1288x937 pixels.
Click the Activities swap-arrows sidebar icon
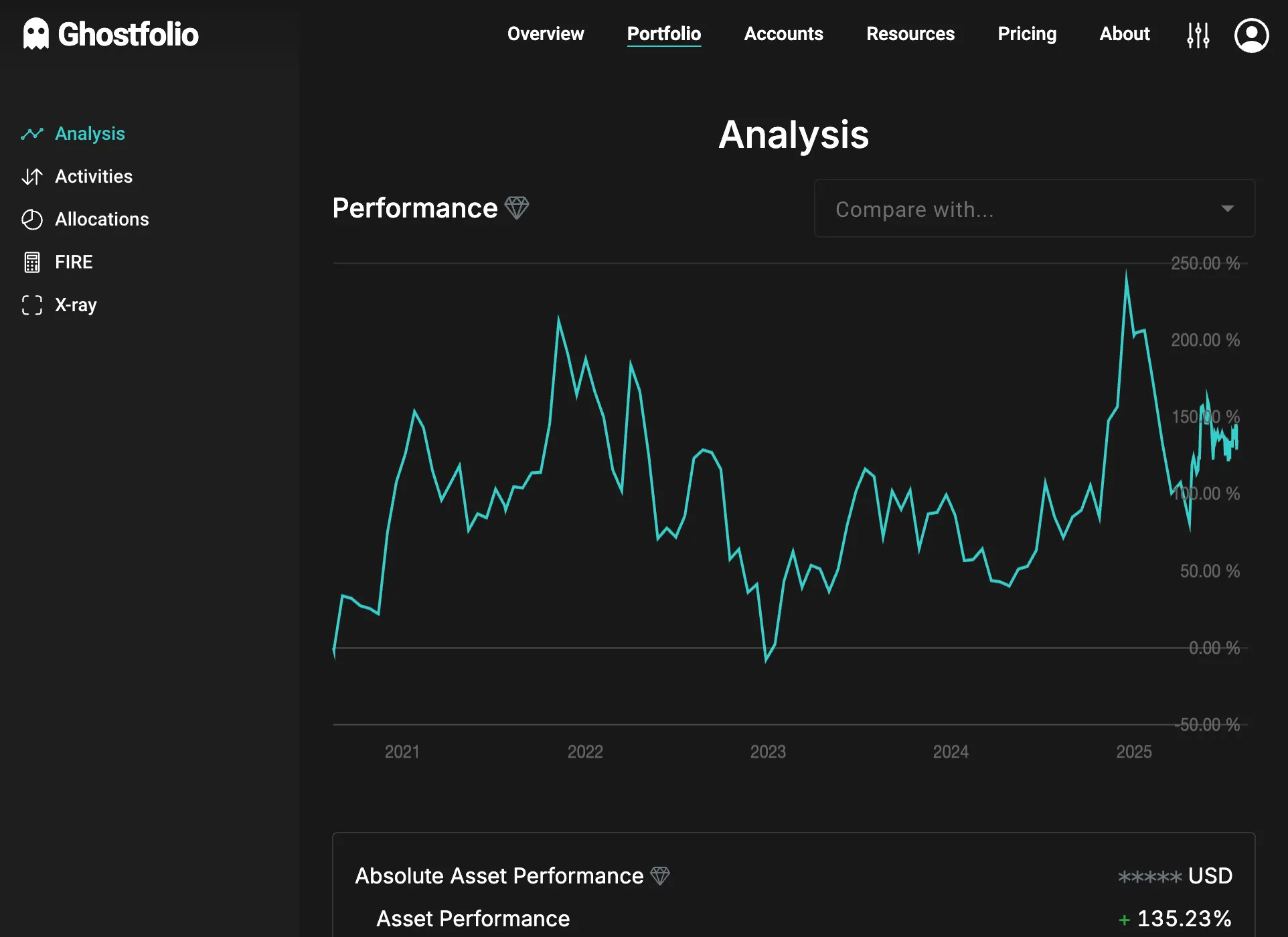point(32,177)
